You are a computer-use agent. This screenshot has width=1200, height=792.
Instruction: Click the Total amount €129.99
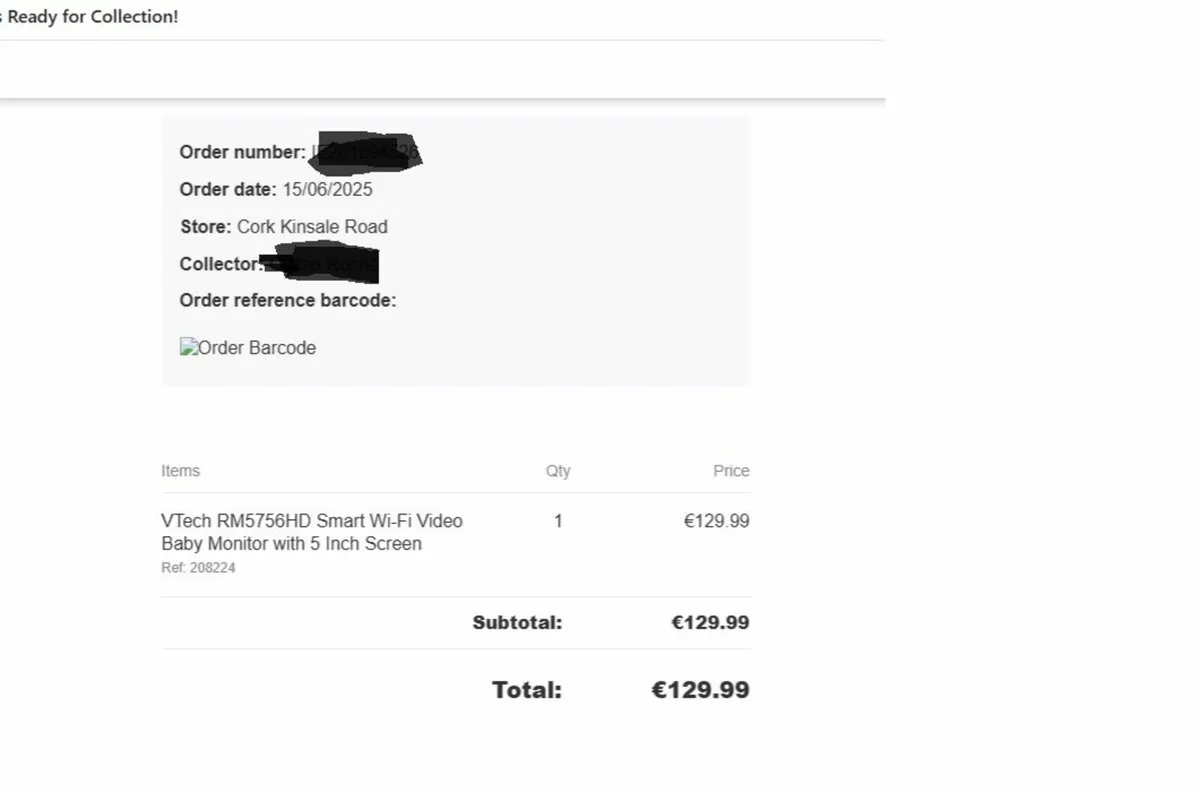point(700,690)
